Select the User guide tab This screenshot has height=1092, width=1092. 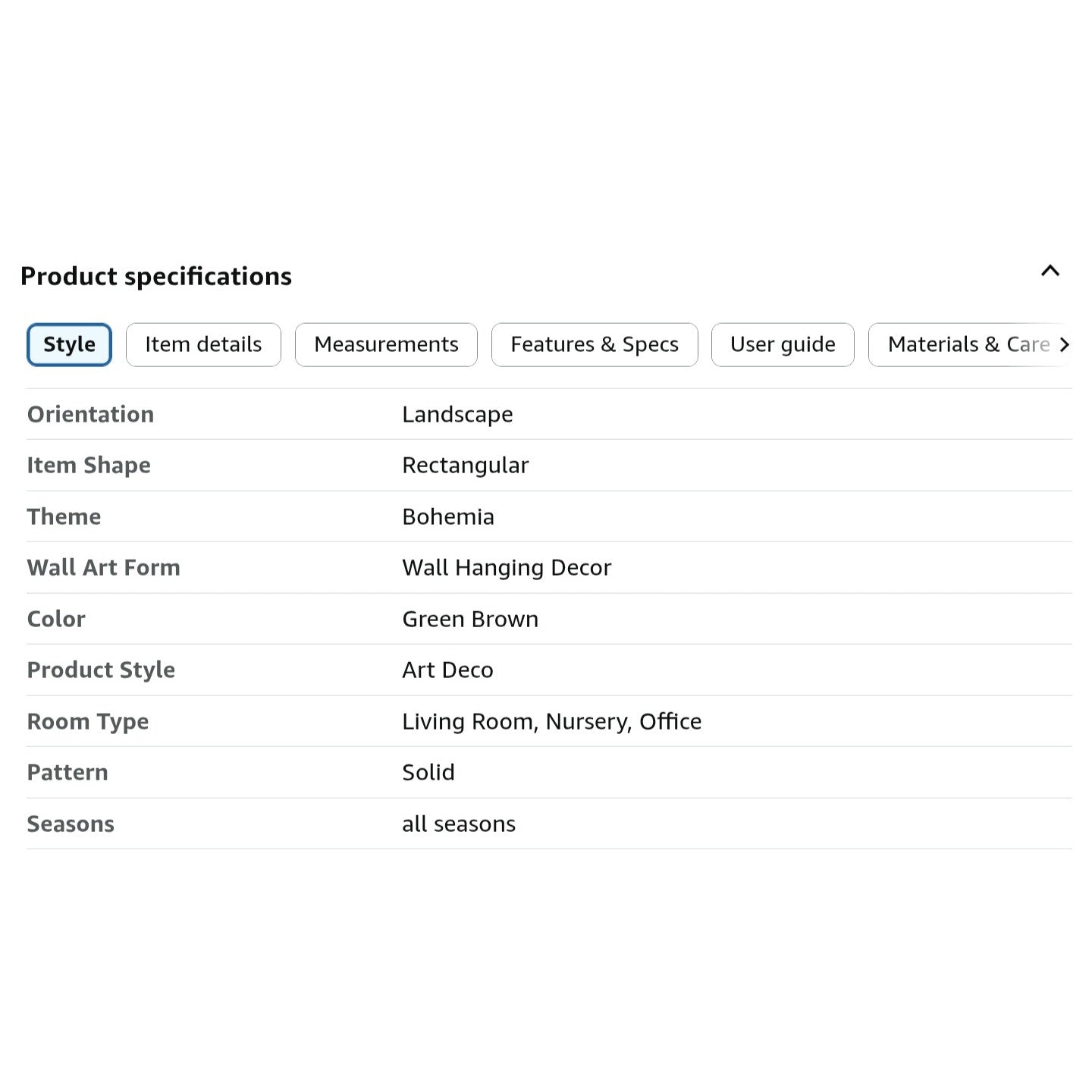783,345
